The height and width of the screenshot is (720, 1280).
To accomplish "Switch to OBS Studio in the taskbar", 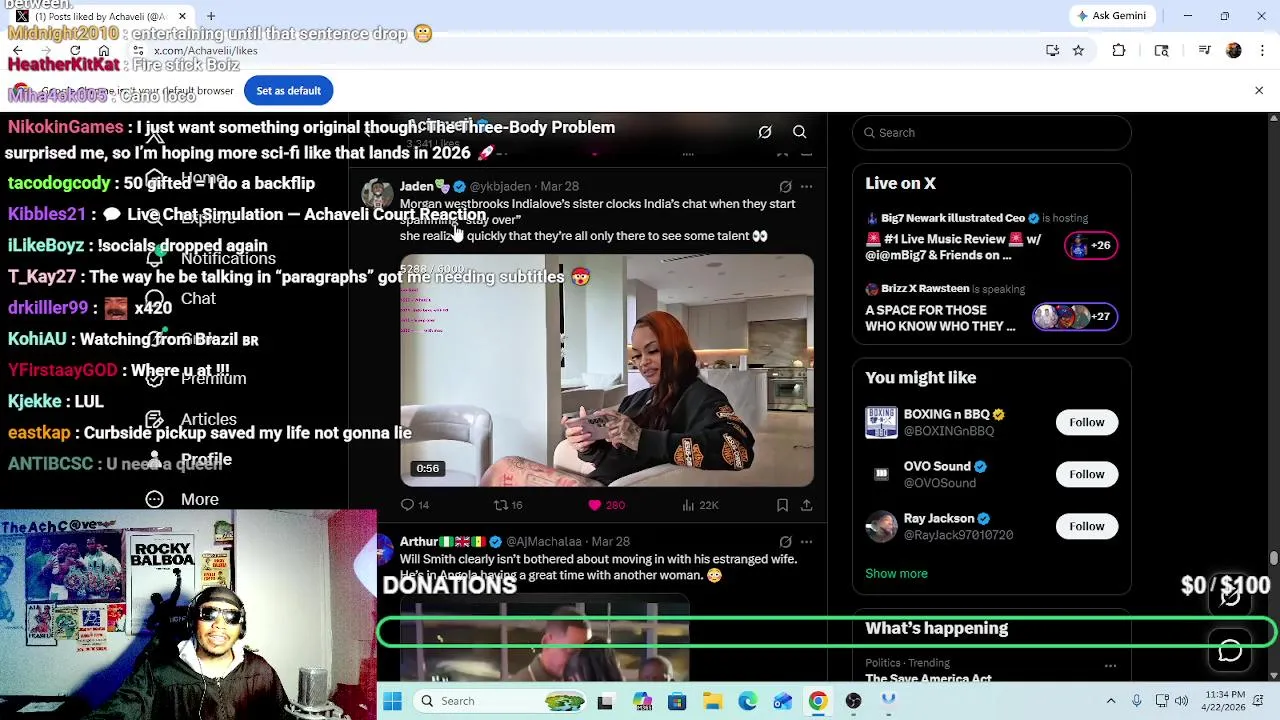I will pos(853,701).
